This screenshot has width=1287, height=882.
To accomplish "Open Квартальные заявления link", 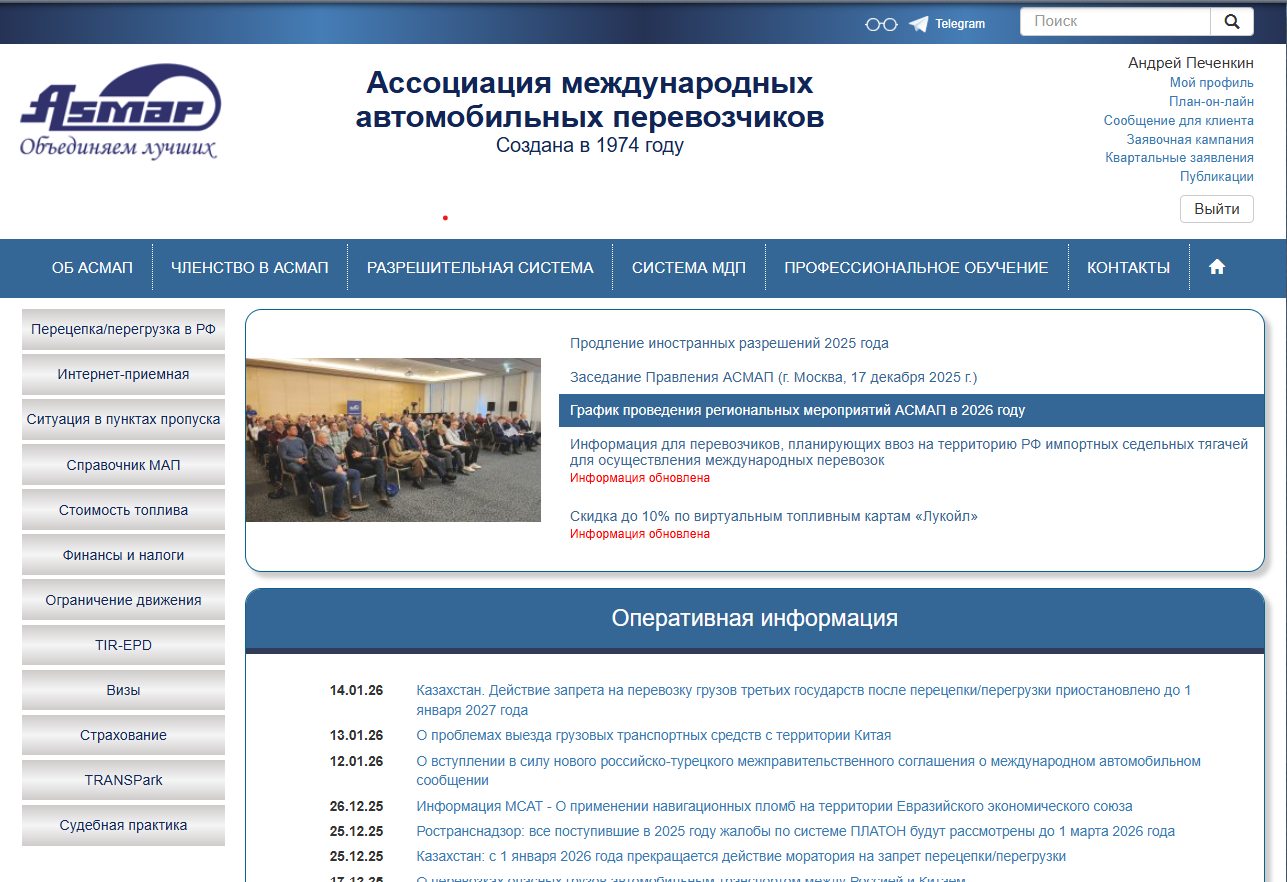I will point(1179,157).
